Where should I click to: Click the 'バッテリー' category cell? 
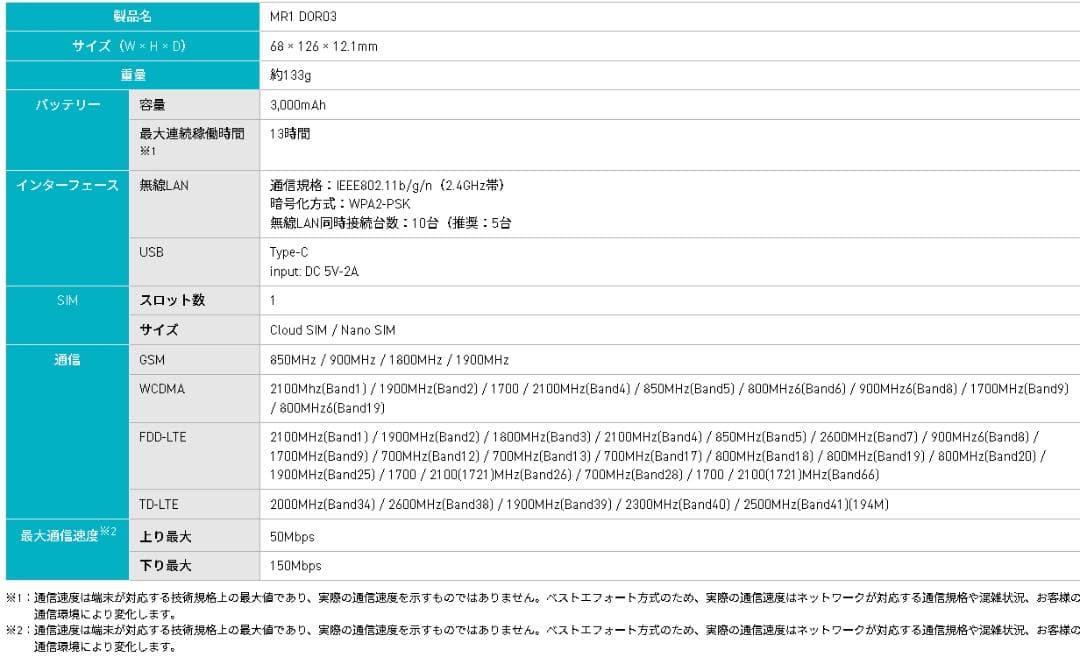tap(68, 129)
